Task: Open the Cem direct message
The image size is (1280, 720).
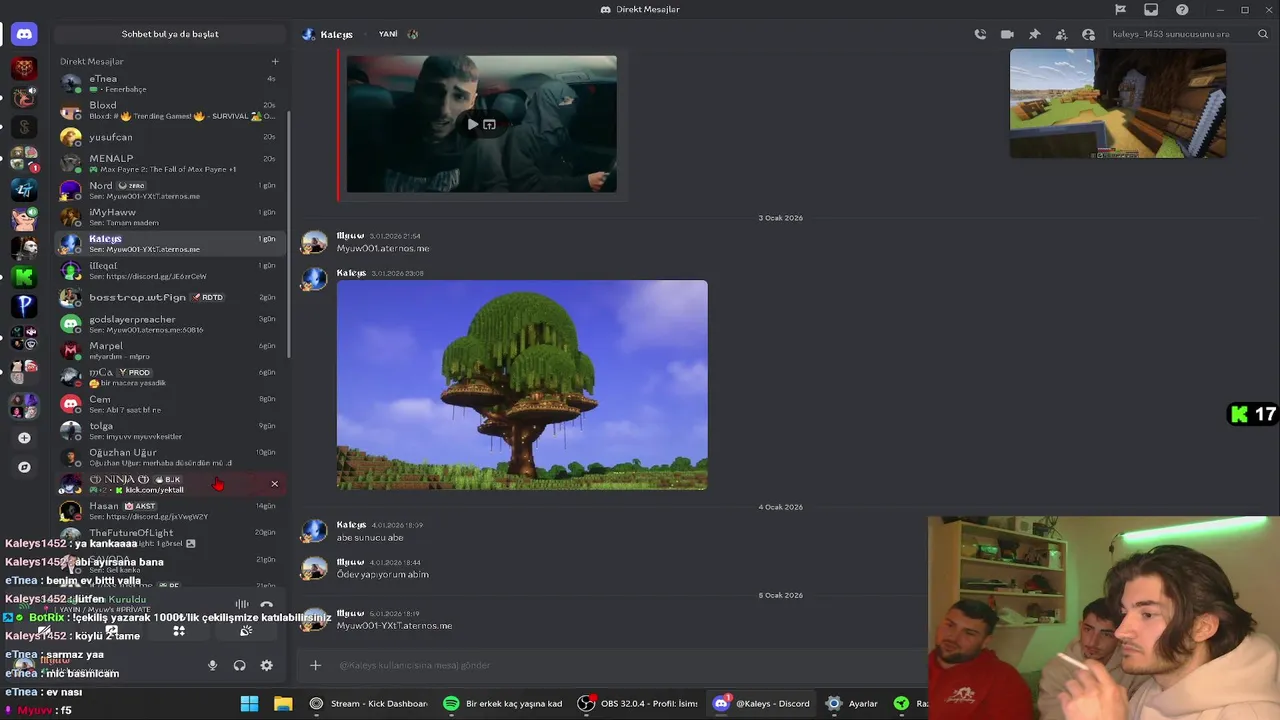Action: [x=170, y=404]
